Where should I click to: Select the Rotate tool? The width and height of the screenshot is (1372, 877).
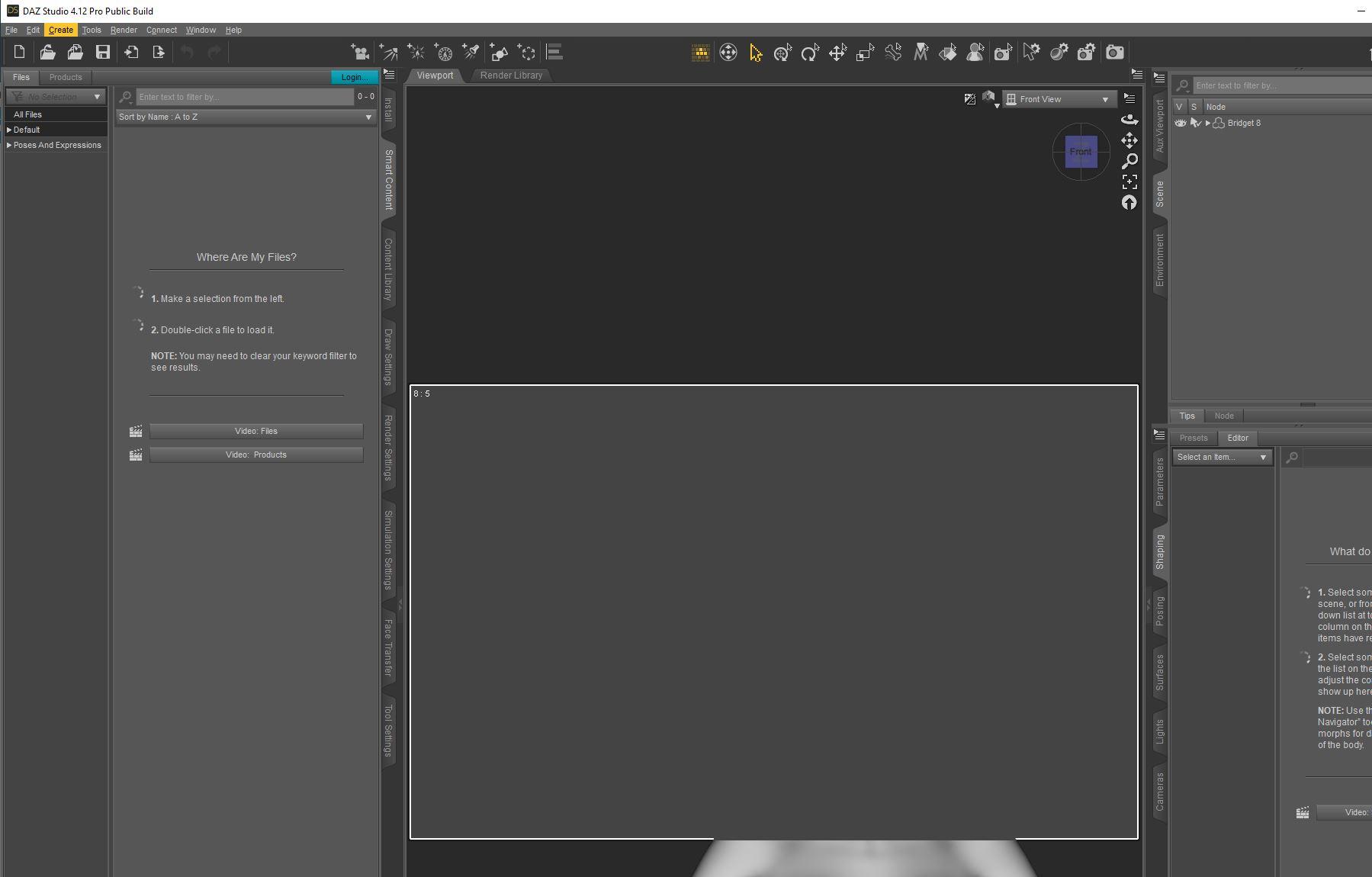coord(810,52)
